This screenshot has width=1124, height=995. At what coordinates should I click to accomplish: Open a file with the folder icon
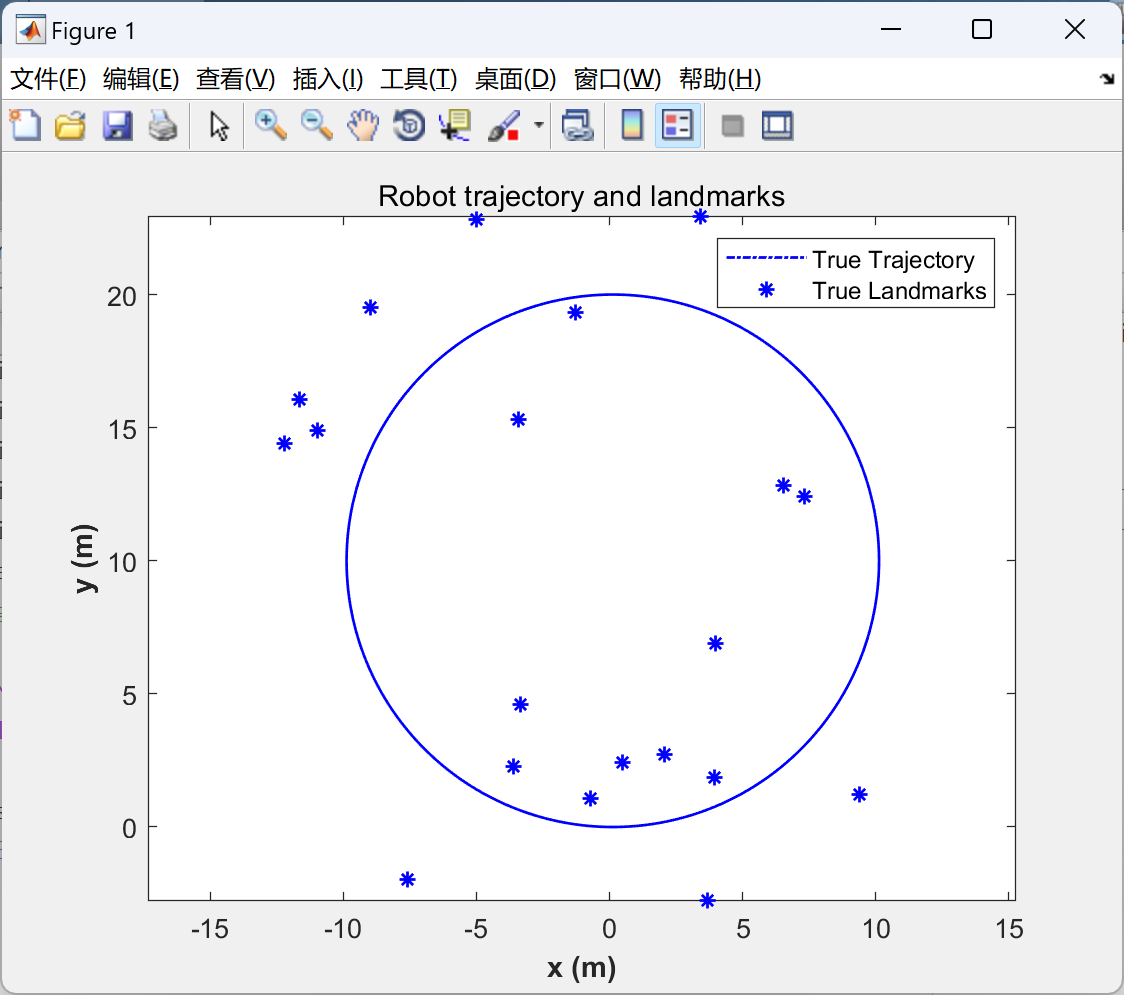pos(70,125)
